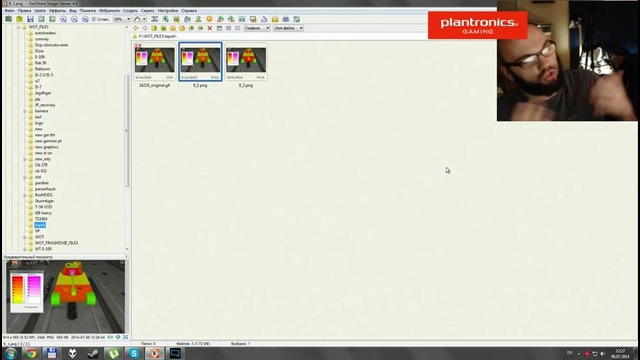Open Skype from the taskbar
This screenshot has height=360, width=640.
tap(134, 353)
